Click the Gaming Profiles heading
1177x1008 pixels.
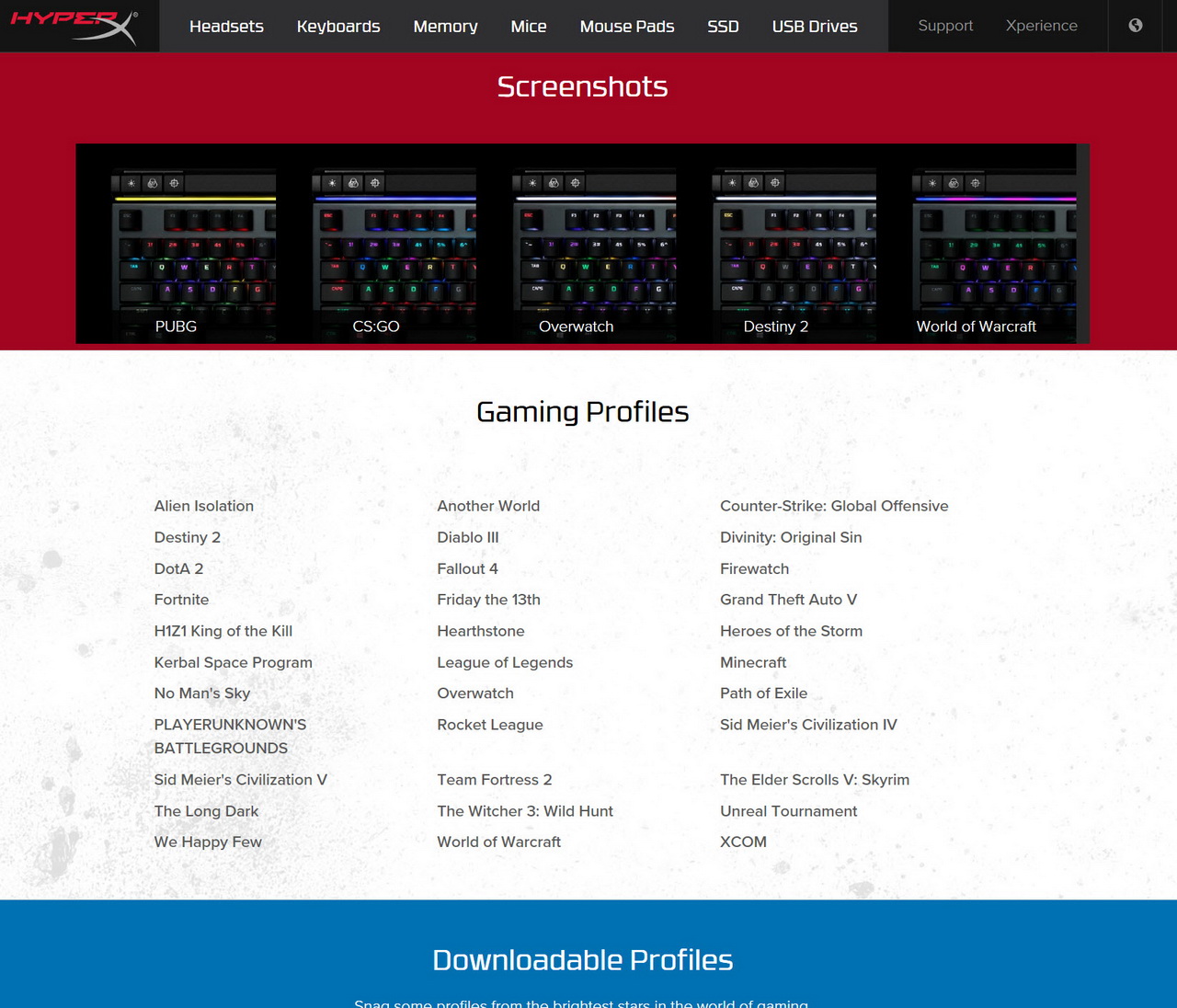(582, 412)
